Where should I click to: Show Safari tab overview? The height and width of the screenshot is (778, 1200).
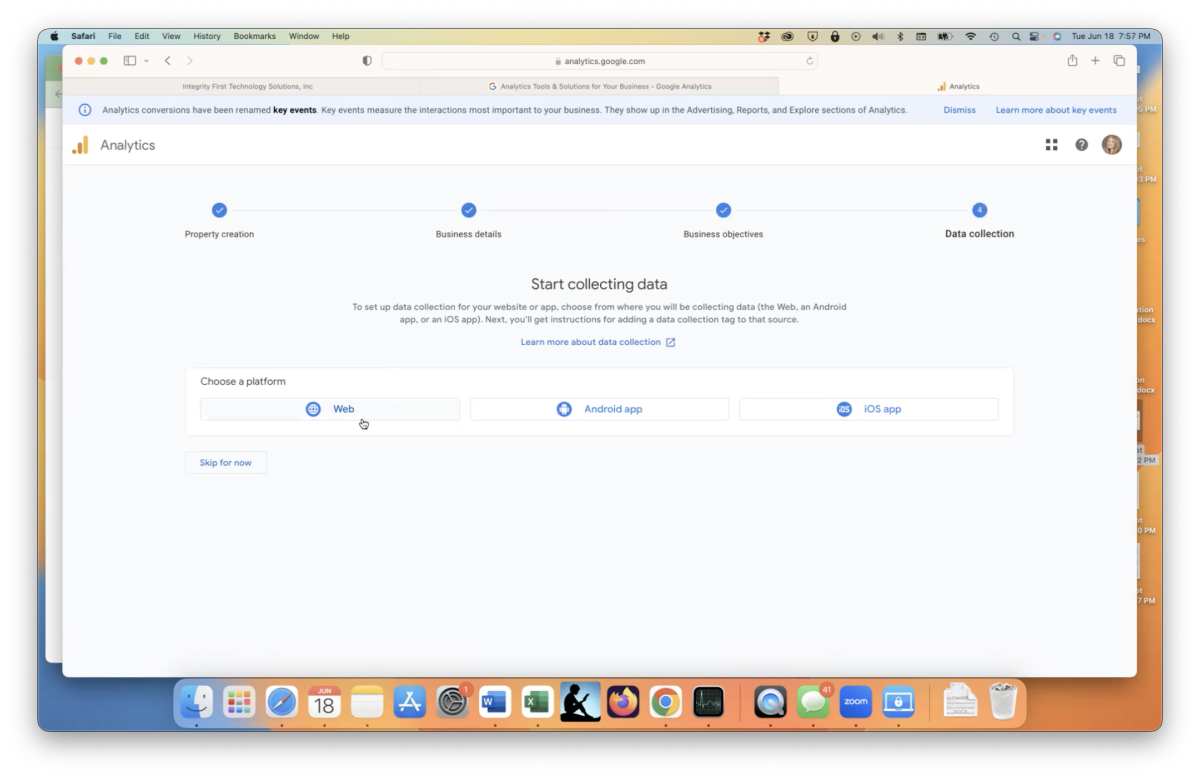pyautogui.click(x=1119, y=61)
